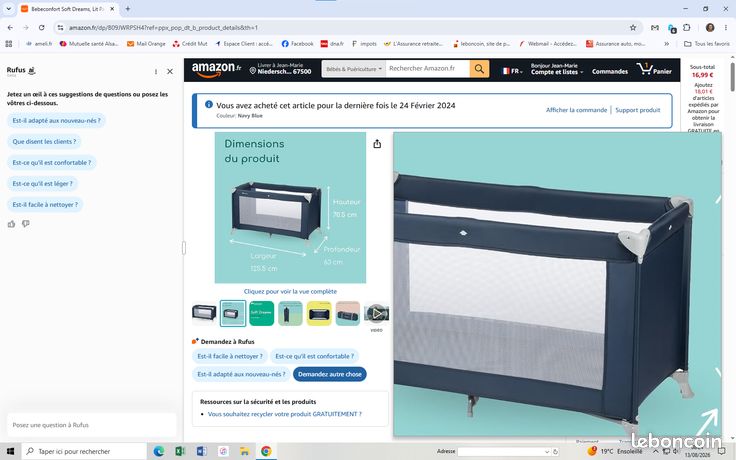Expand the Bébés & Puériculture category dropdown
Viewport: 736px width, 460px height.
[x=353, y=69]
